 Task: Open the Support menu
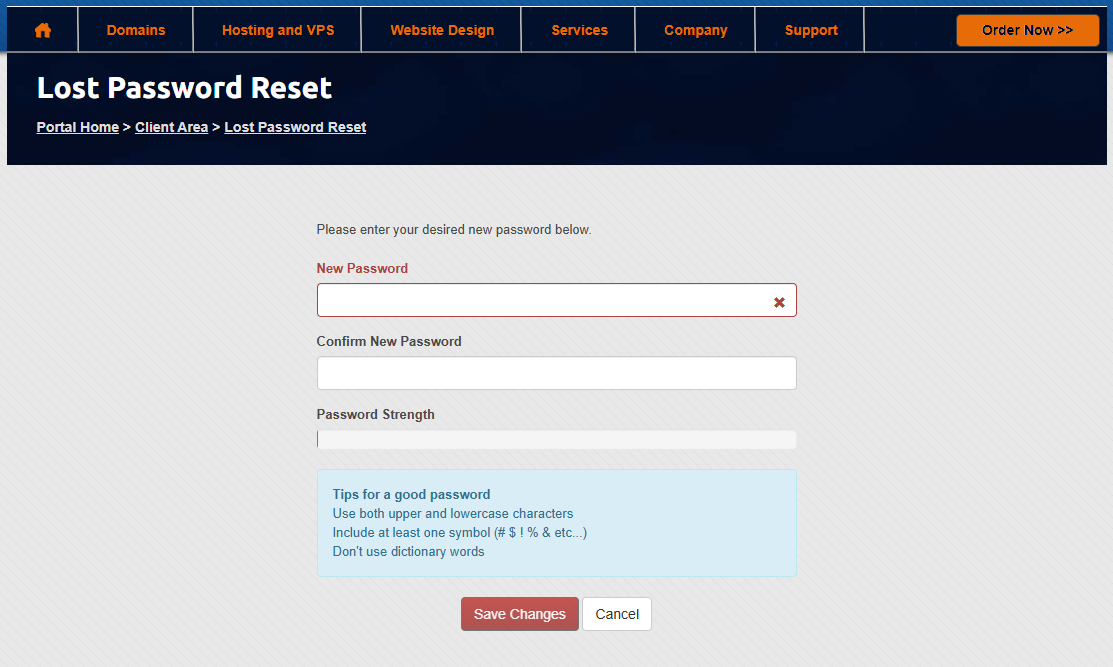pos(811,30)
